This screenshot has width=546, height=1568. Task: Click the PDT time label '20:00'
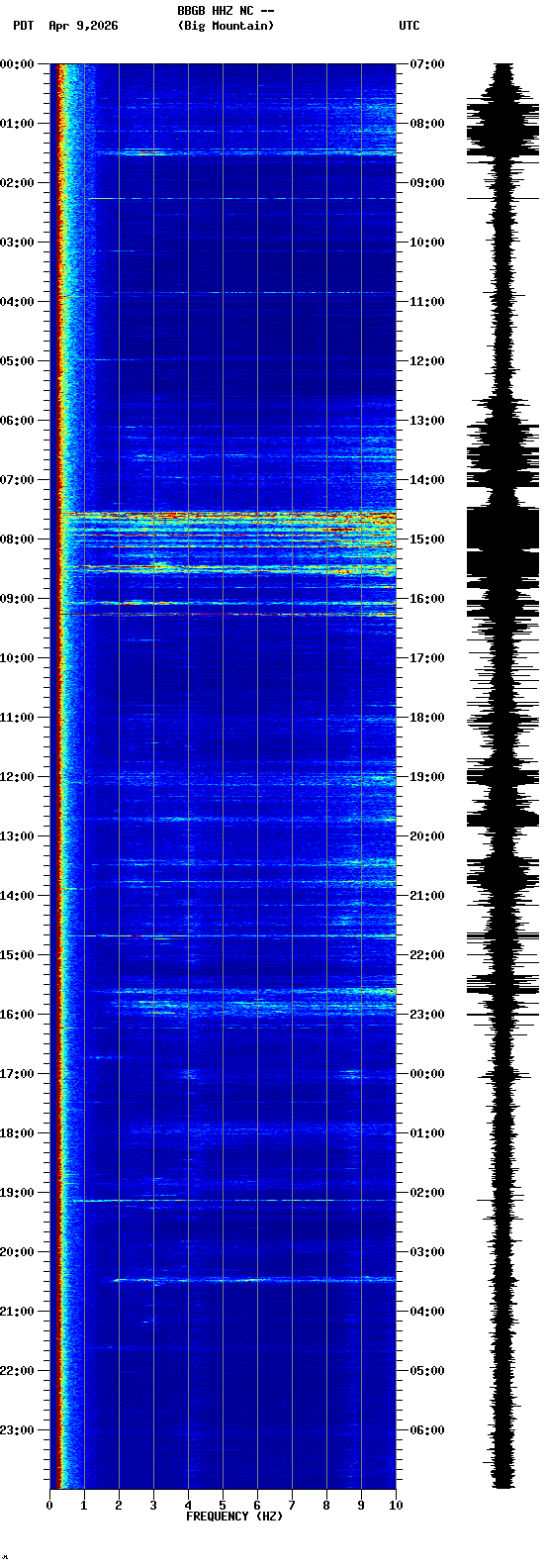pos(18,1252)
